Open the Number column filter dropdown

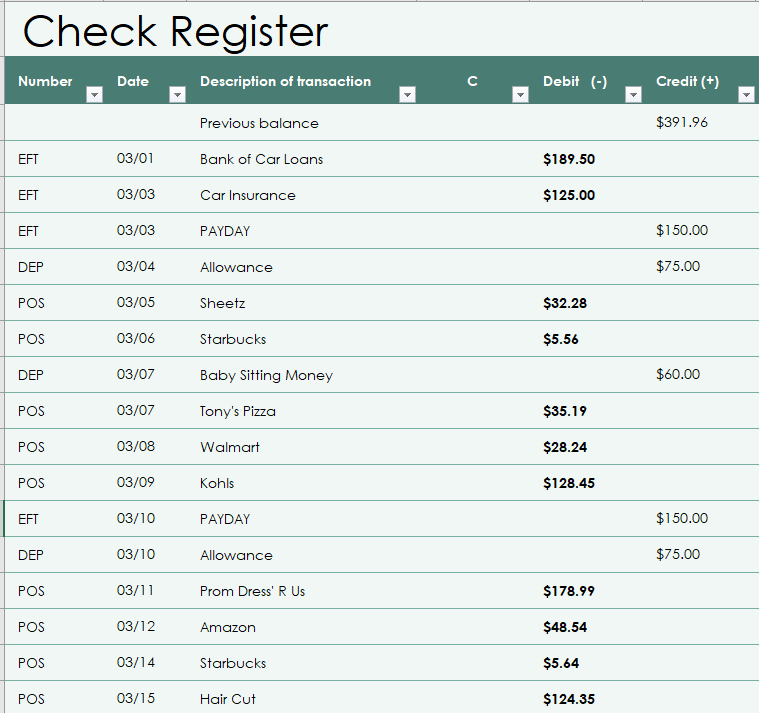pos(94,94)
